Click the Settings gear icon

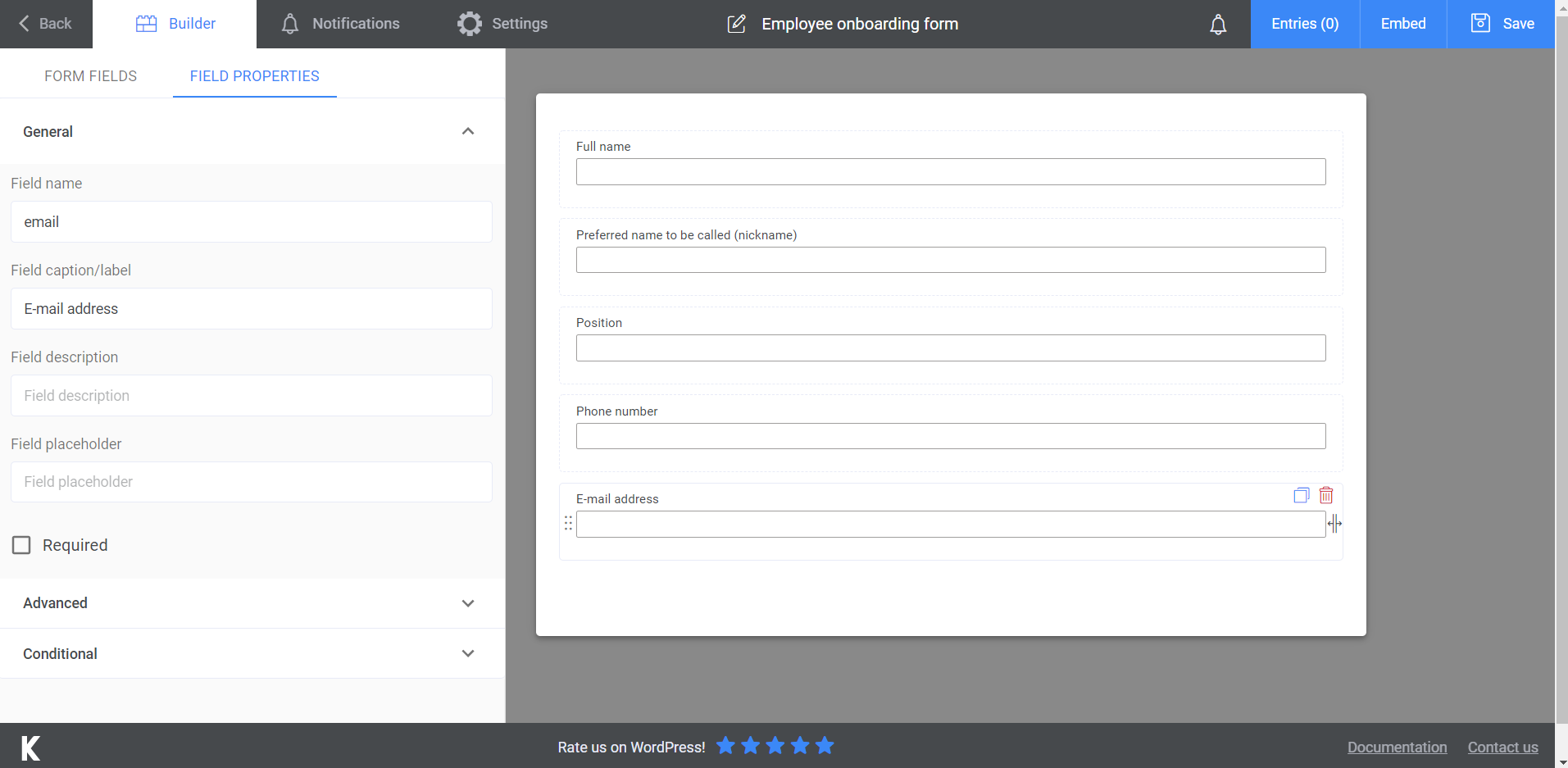point(469,23)
